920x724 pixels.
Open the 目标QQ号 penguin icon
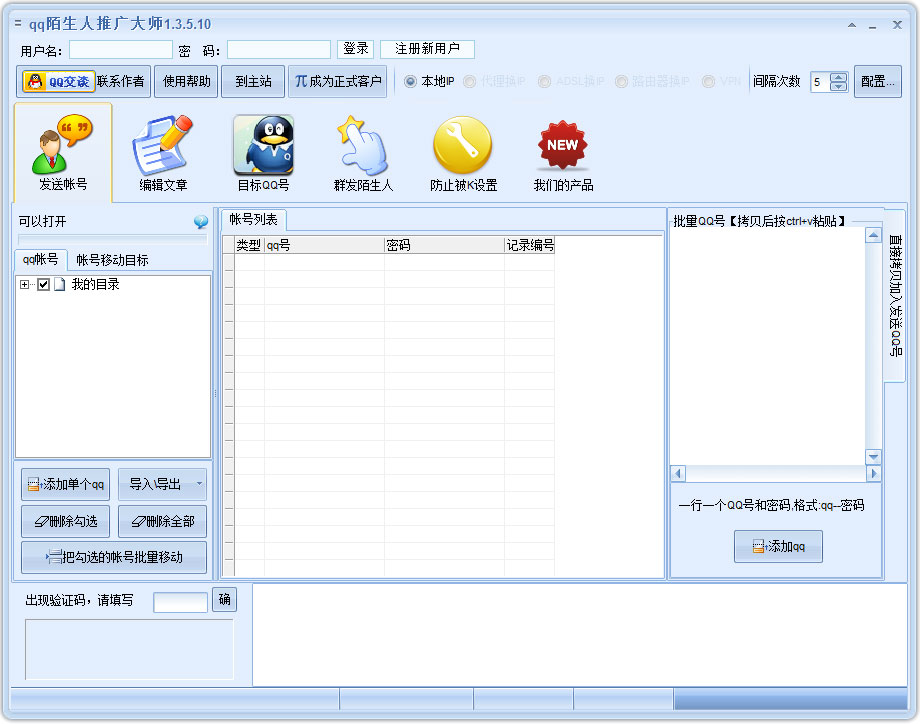pos(263,152)
